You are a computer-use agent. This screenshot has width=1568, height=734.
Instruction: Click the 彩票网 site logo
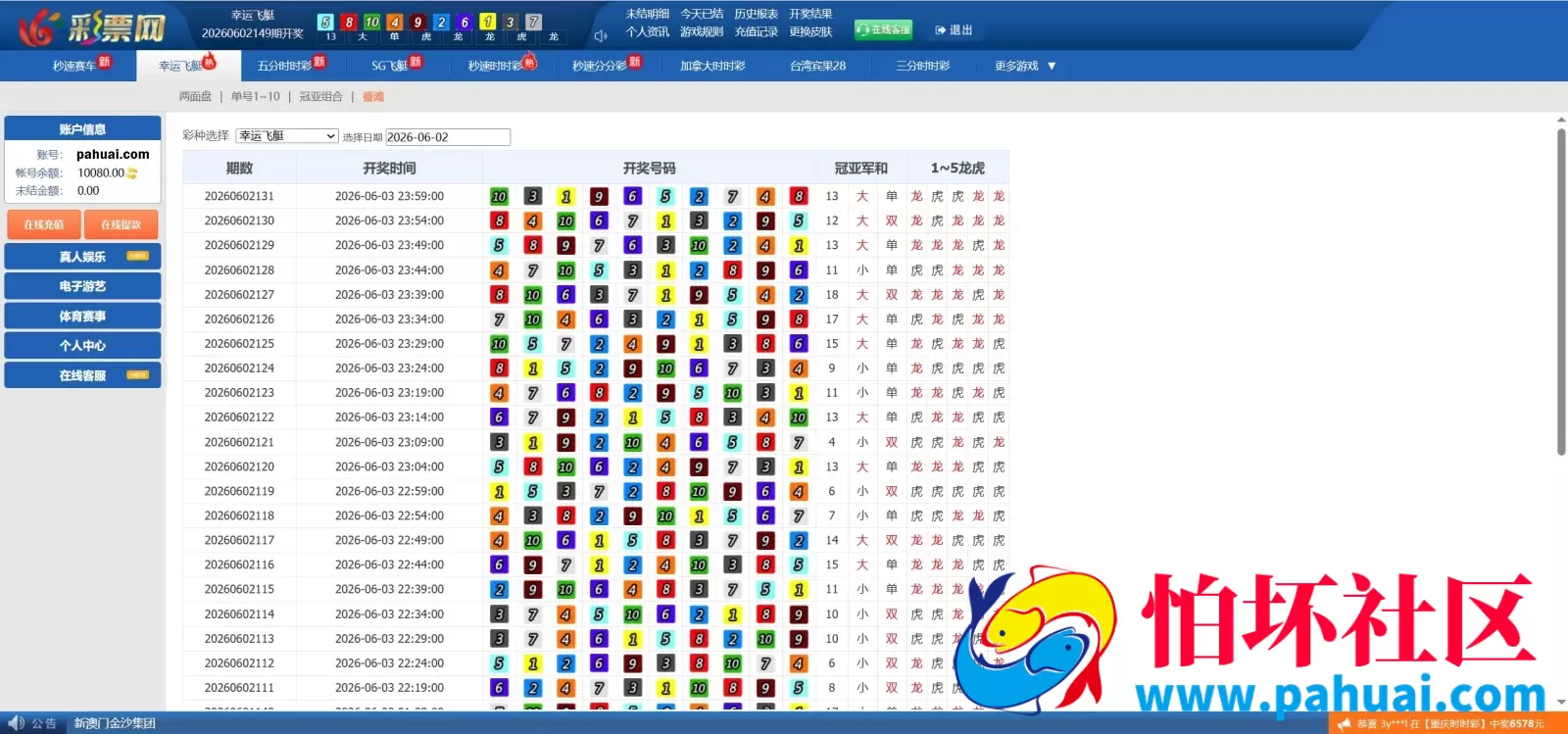92,27
